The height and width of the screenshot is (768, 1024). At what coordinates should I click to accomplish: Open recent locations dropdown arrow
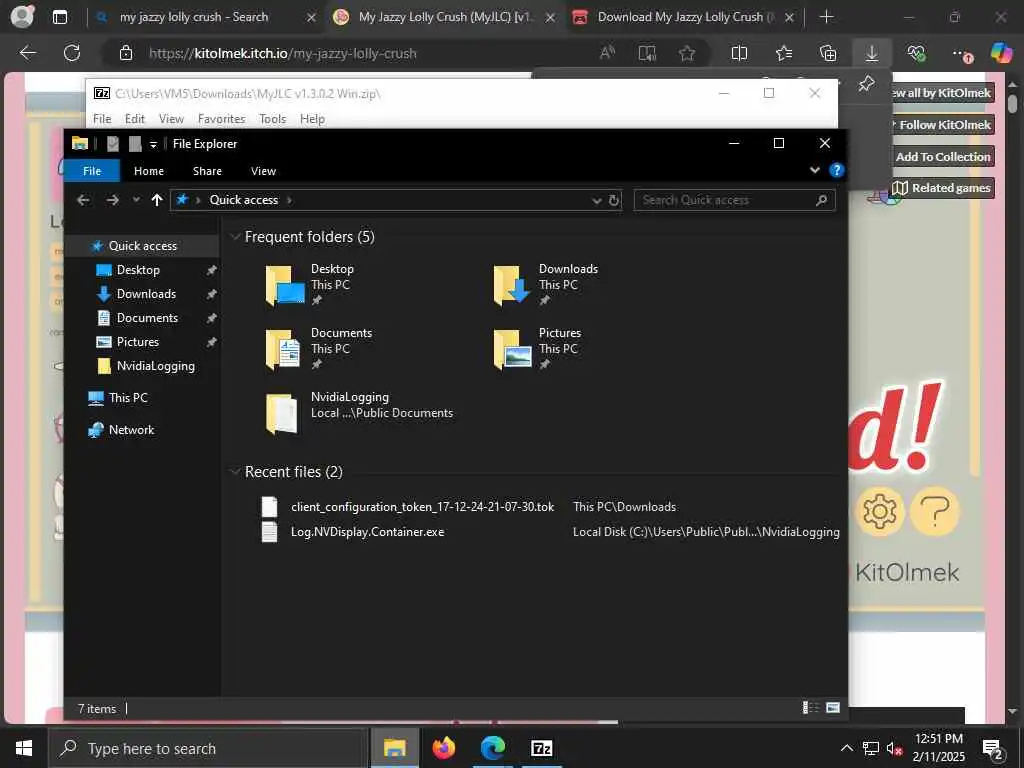[136, 200]
